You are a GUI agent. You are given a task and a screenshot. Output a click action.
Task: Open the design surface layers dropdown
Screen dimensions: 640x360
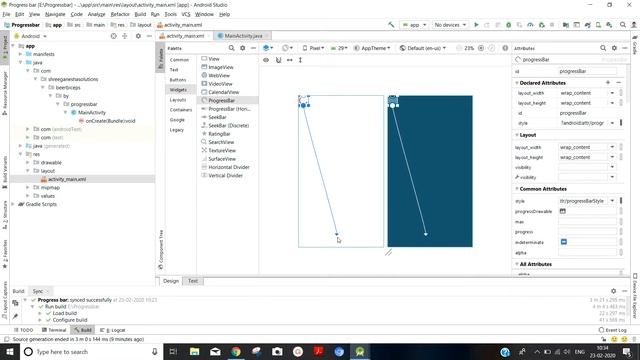pyautogui.click(x=268, y=48)
